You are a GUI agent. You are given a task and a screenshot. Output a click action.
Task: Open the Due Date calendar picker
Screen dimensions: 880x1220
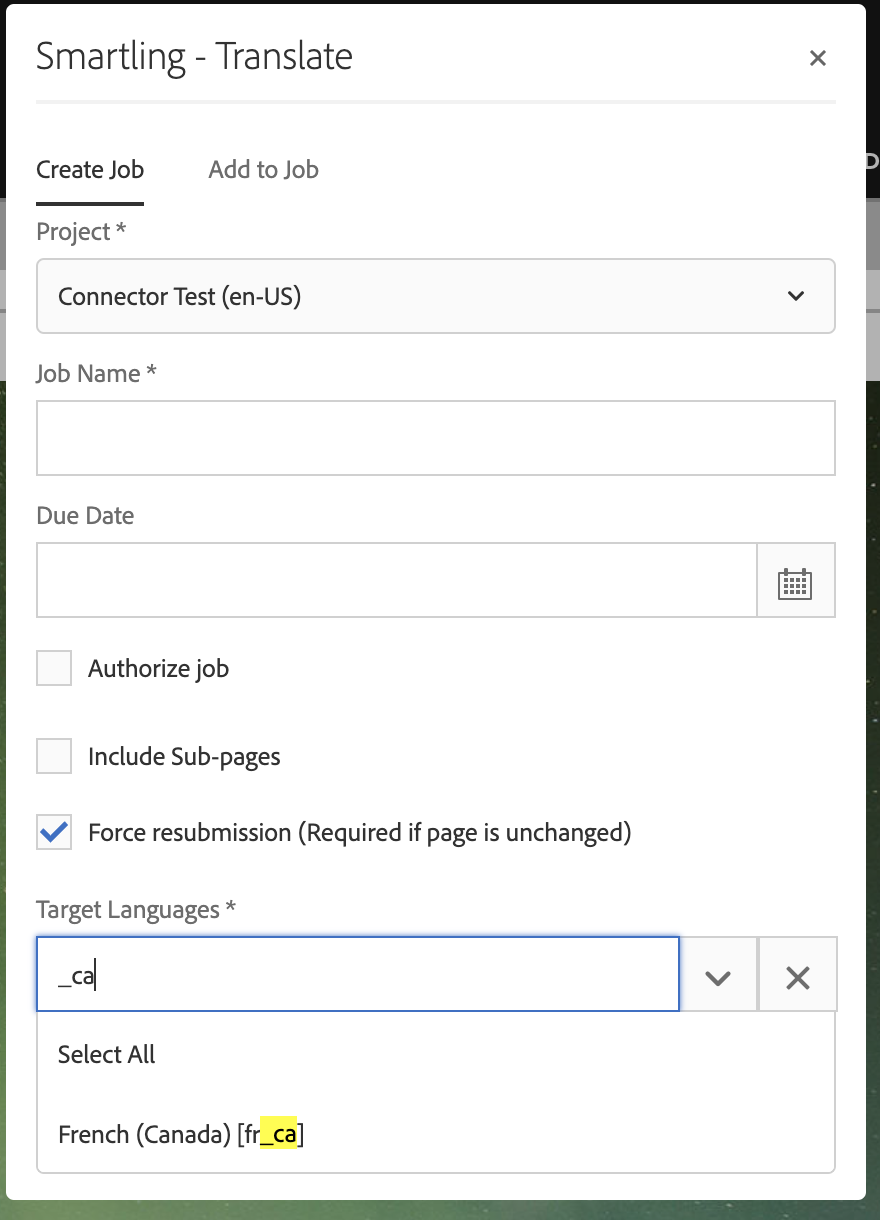[795, 581]
